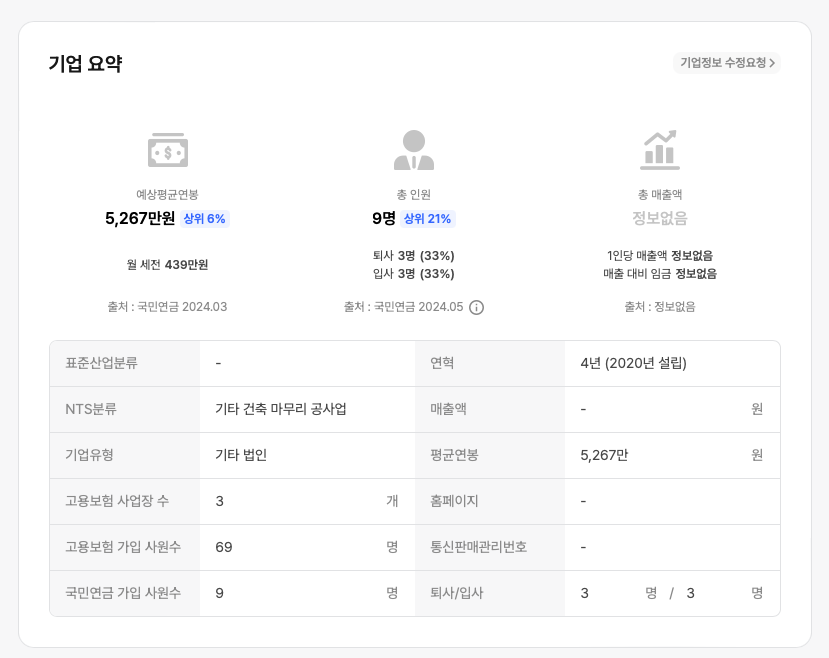The width and height of the screenshot is (829, 658).
Task: Click the 총 매출액 정보없음 value
Action: tap(660, 218)
